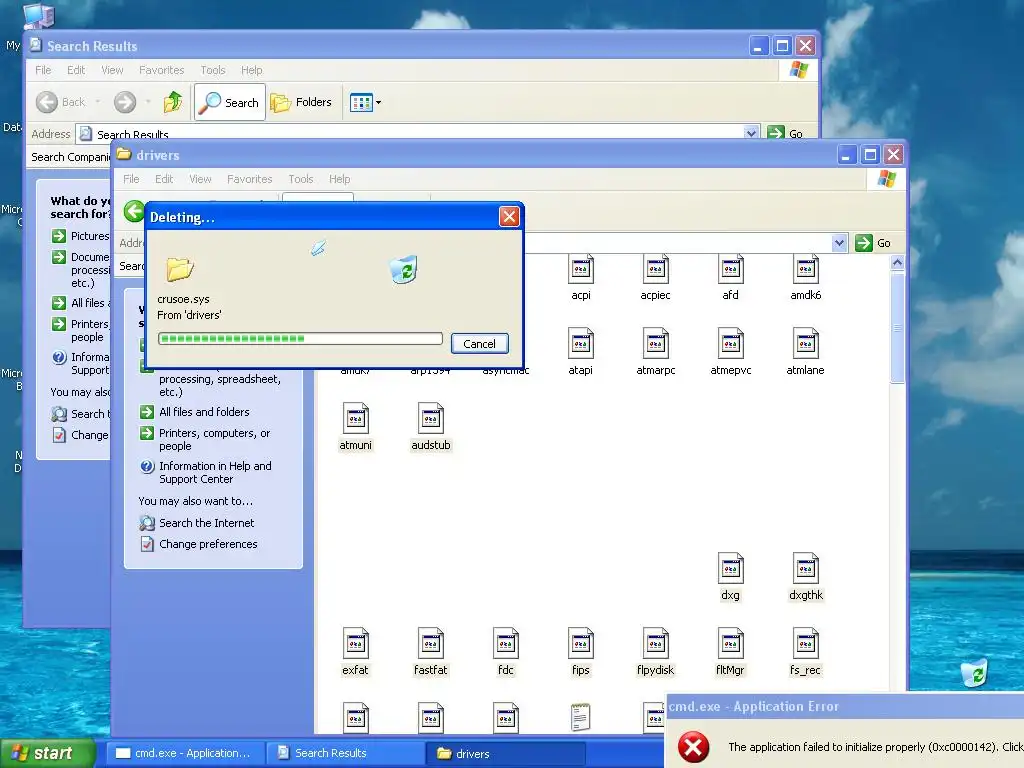The image size is (1024, 768).
Task: Expand address dropdown in drivers window
Action: (839, 243)
